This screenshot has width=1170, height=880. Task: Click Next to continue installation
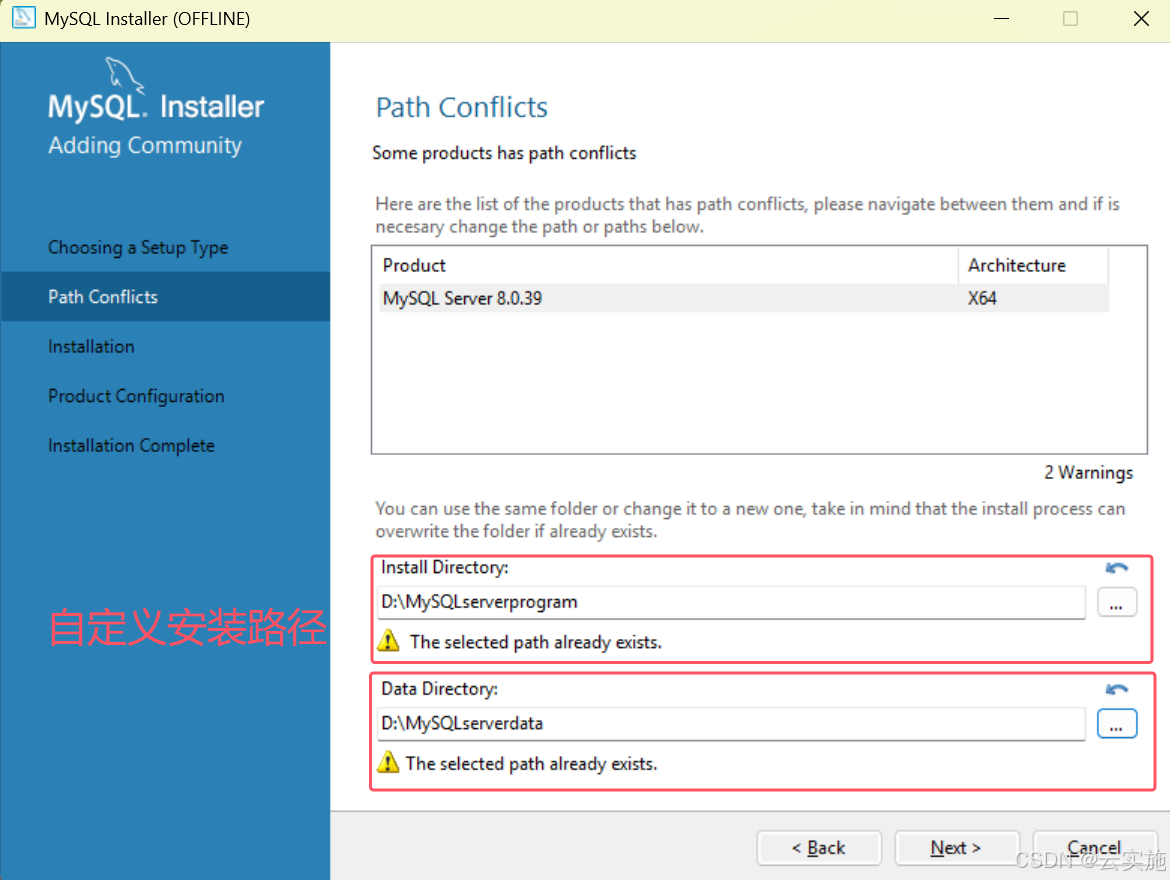click(x=956, y=848)
